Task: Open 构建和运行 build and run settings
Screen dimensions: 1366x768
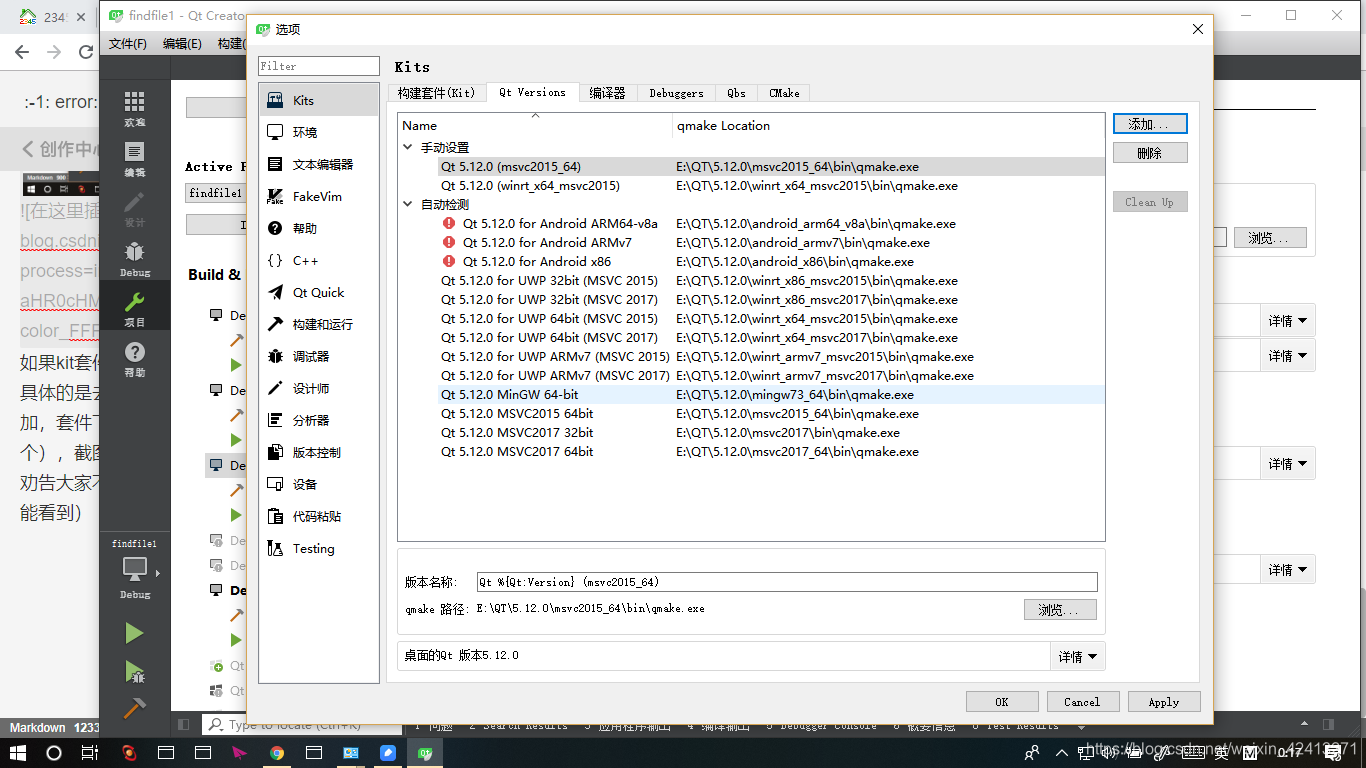Action: 318,324
